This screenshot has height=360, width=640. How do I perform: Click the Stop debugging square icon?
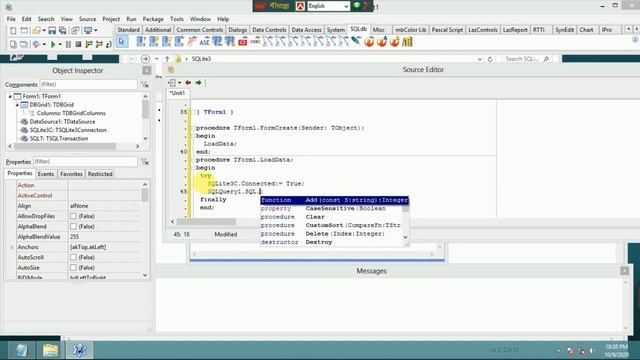(78, 44)
